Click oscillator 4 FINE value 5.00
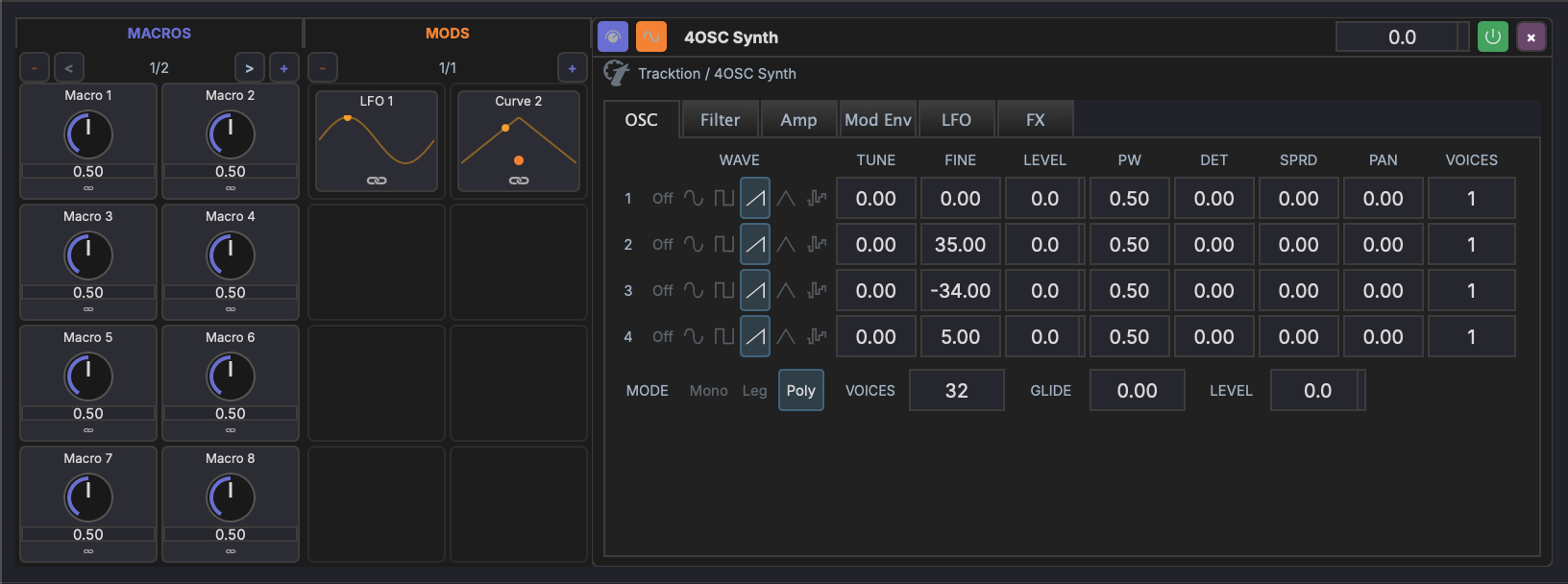The width and height of the screenshot is (1568, 584). pyautogui.click(x=961, y=337)
